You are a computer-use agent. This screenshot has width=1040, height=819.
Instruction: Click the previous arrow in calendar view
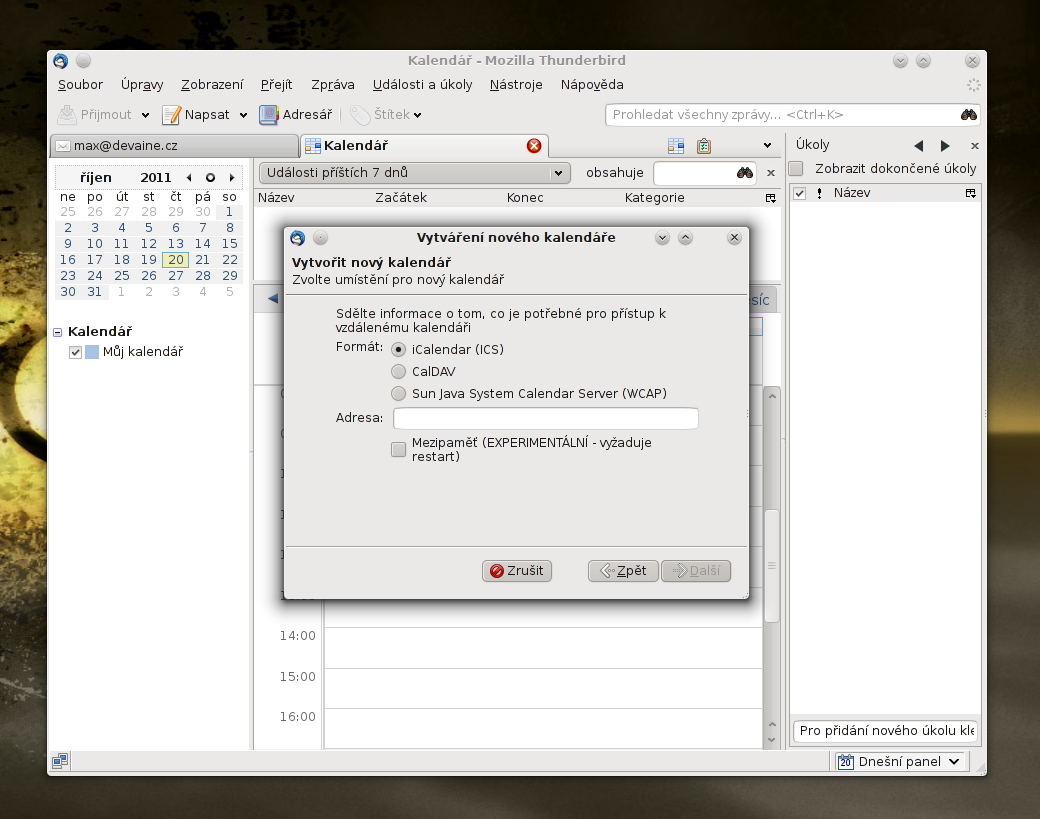click(273, 299)
